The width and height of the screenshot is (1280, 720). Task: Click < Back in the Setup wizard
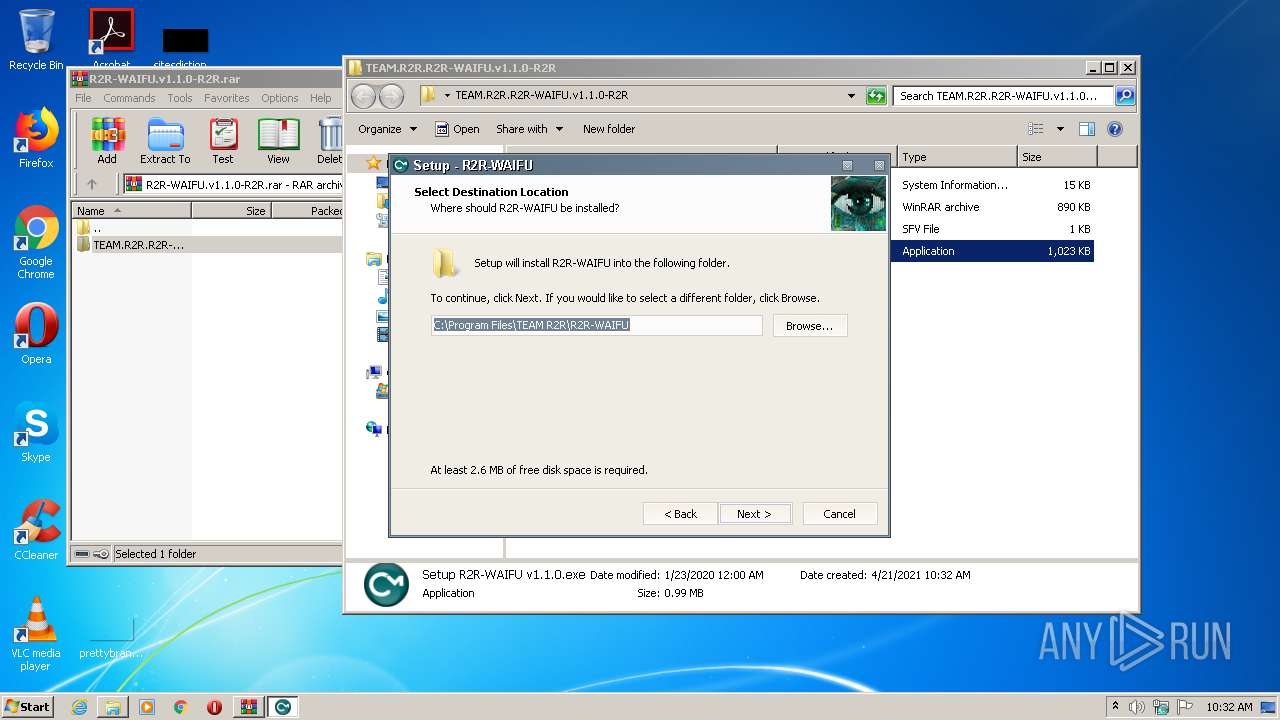point(681,514)
